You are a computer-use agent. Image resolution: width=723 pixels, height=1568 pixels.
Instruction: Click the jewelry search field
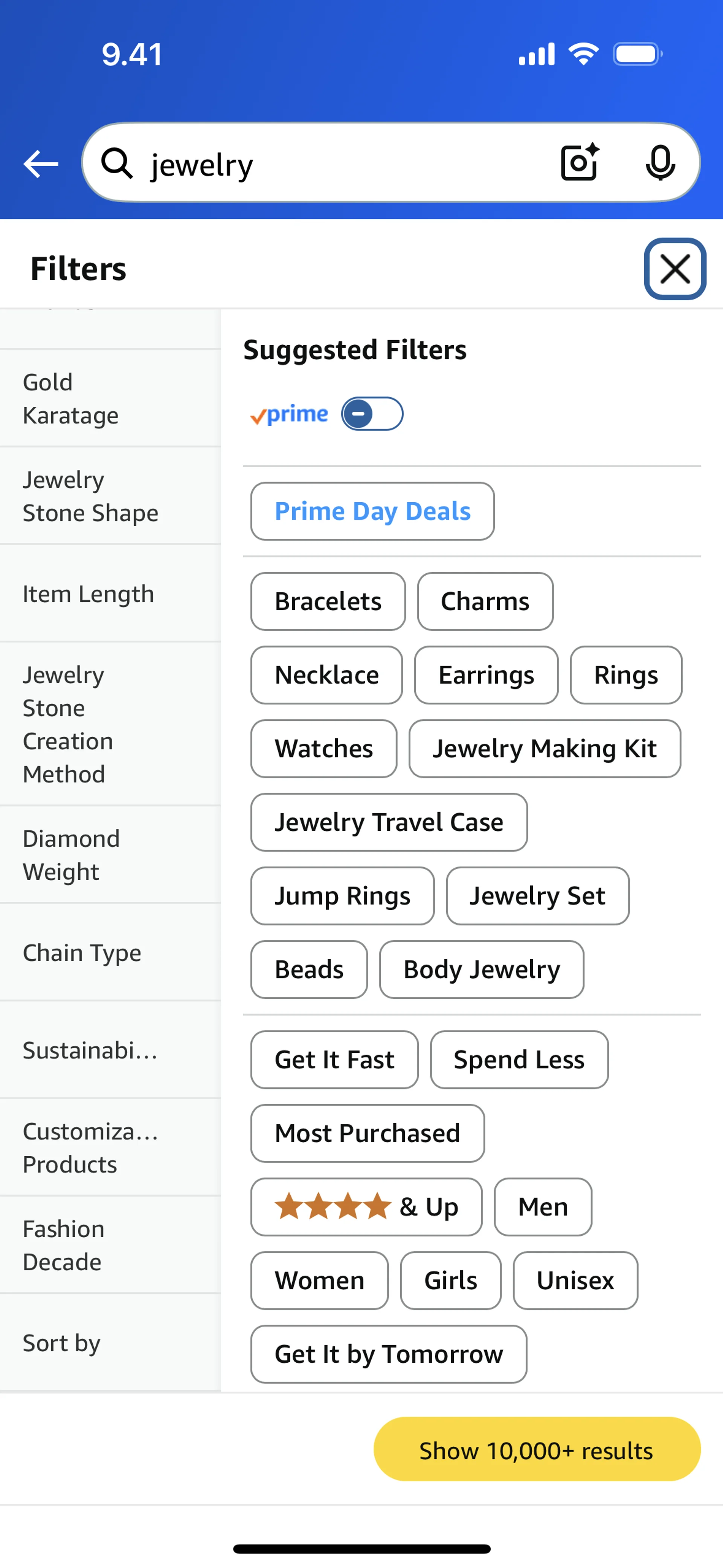click(x=341, y=164)
